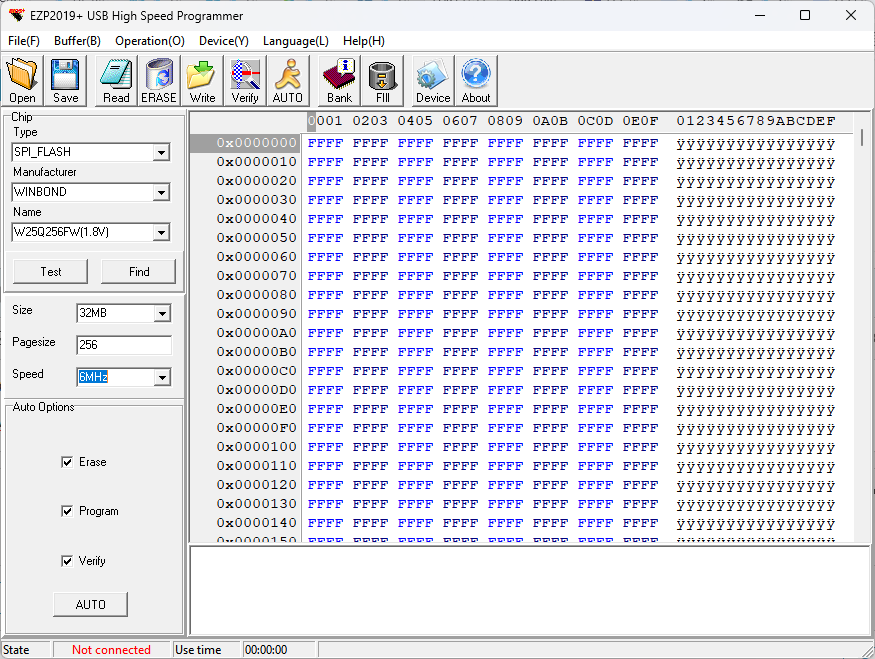This screenshot has height=659, width=875.
Task: Open the Manufacturer dropdown showing WINBOND
Action: 161,193
